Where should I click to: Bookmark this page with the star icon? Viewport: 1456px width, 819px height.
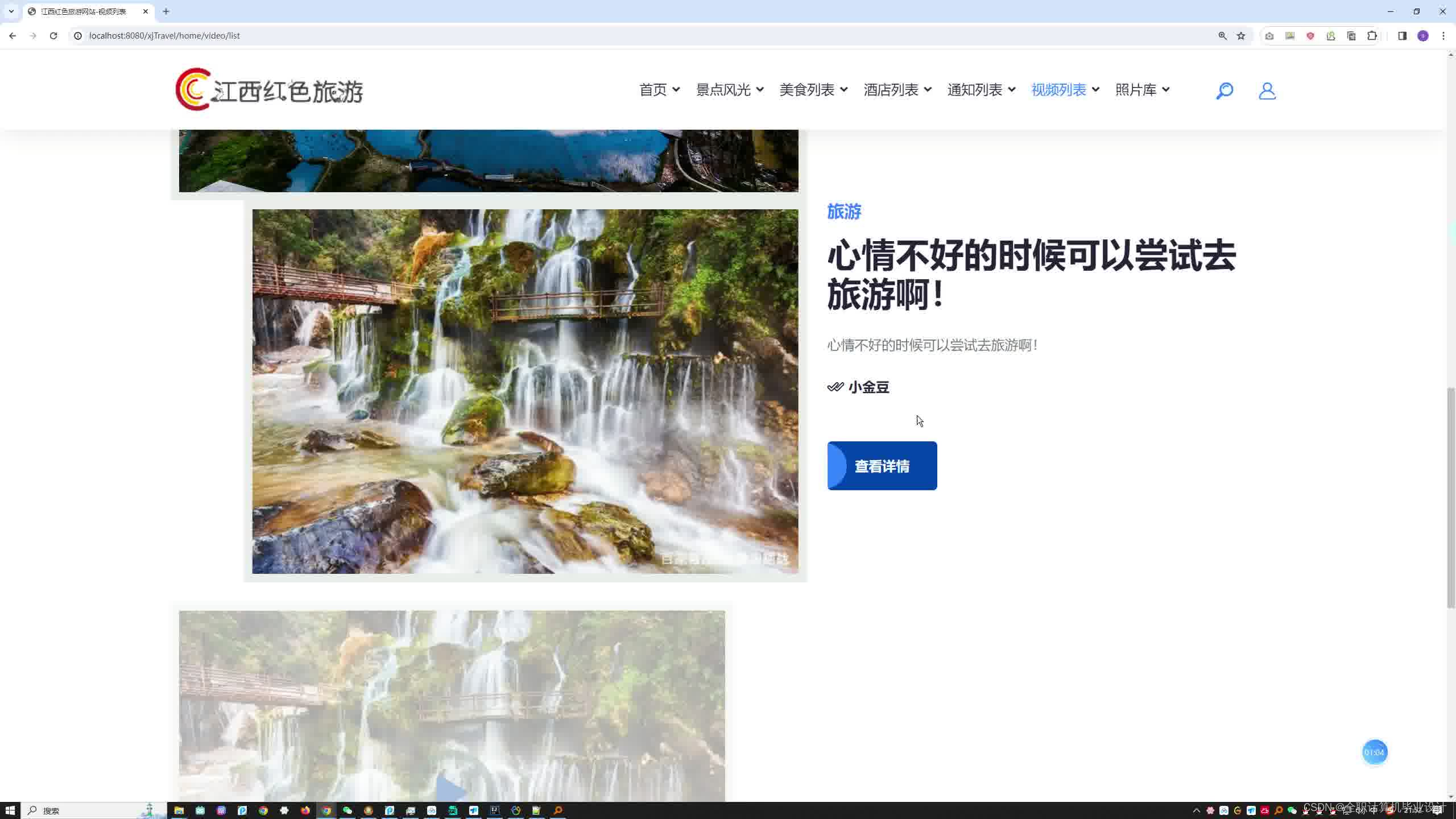pos(1241,36)
